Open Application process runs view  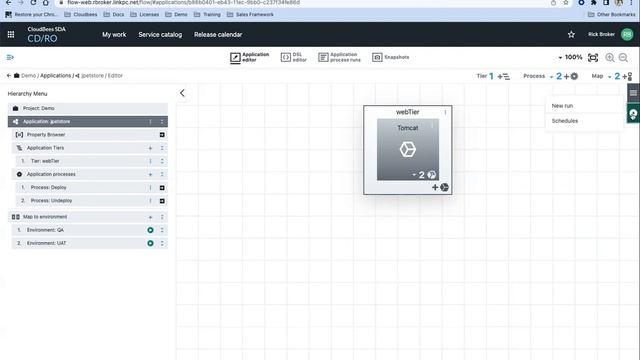click(340, 57)
